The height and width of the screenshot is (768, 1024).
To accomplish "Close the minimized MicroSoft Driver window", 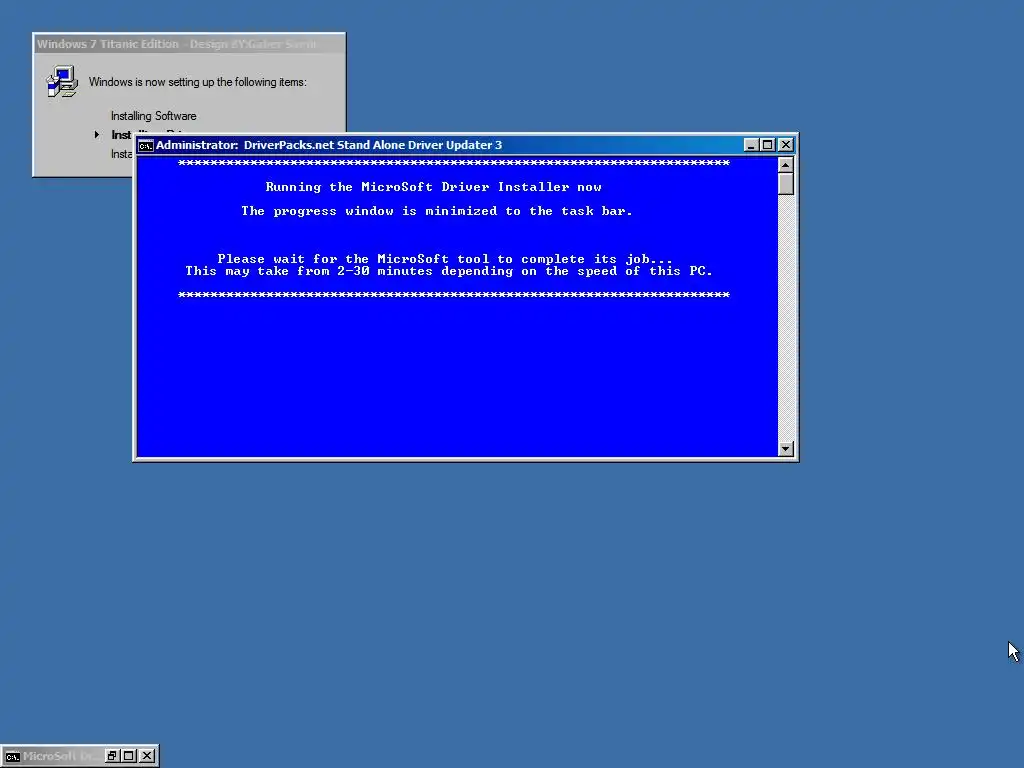I will (148, 756).
